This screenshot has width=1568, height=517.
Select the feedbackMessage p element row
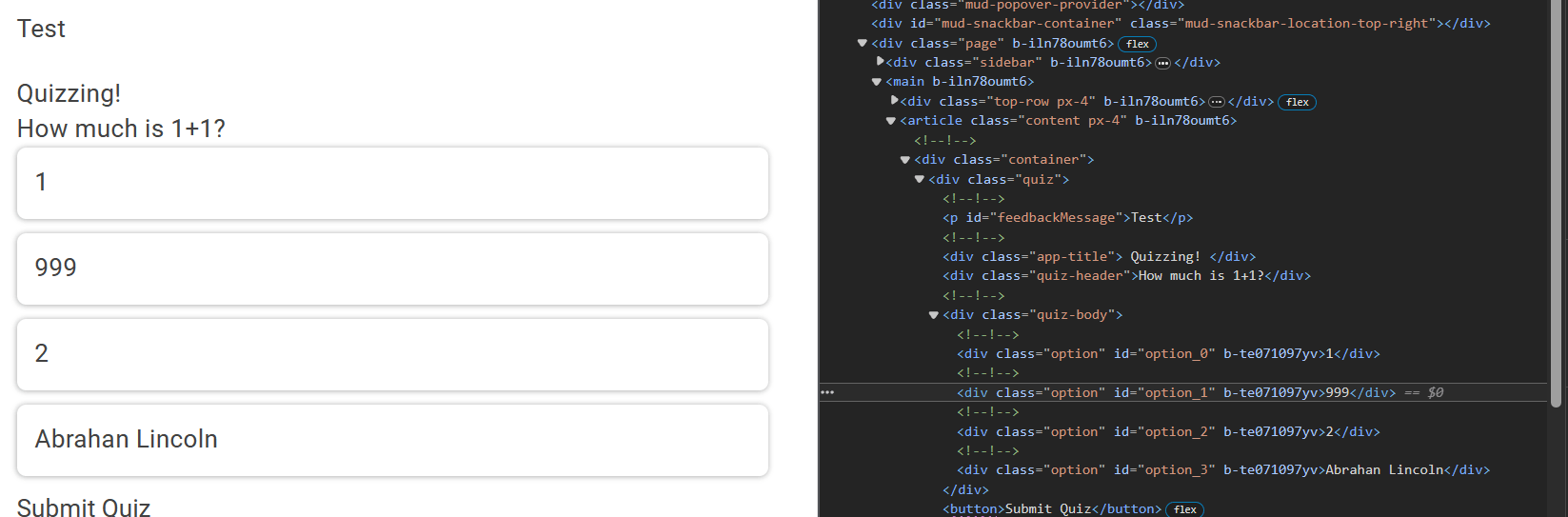1067,217
